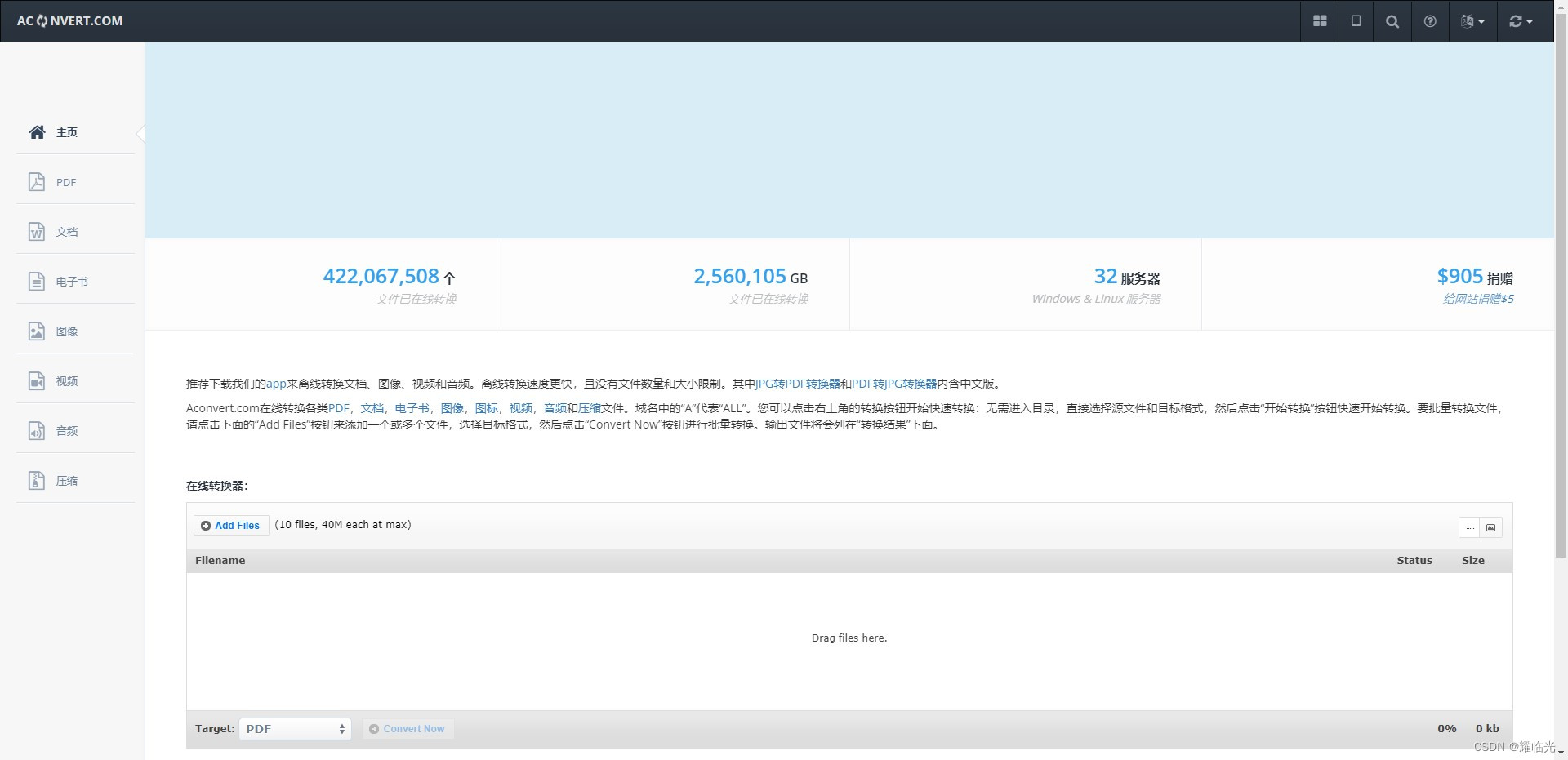Click the image file icon in sidebar
The image size is (1568, 760).
pos(37,331)
